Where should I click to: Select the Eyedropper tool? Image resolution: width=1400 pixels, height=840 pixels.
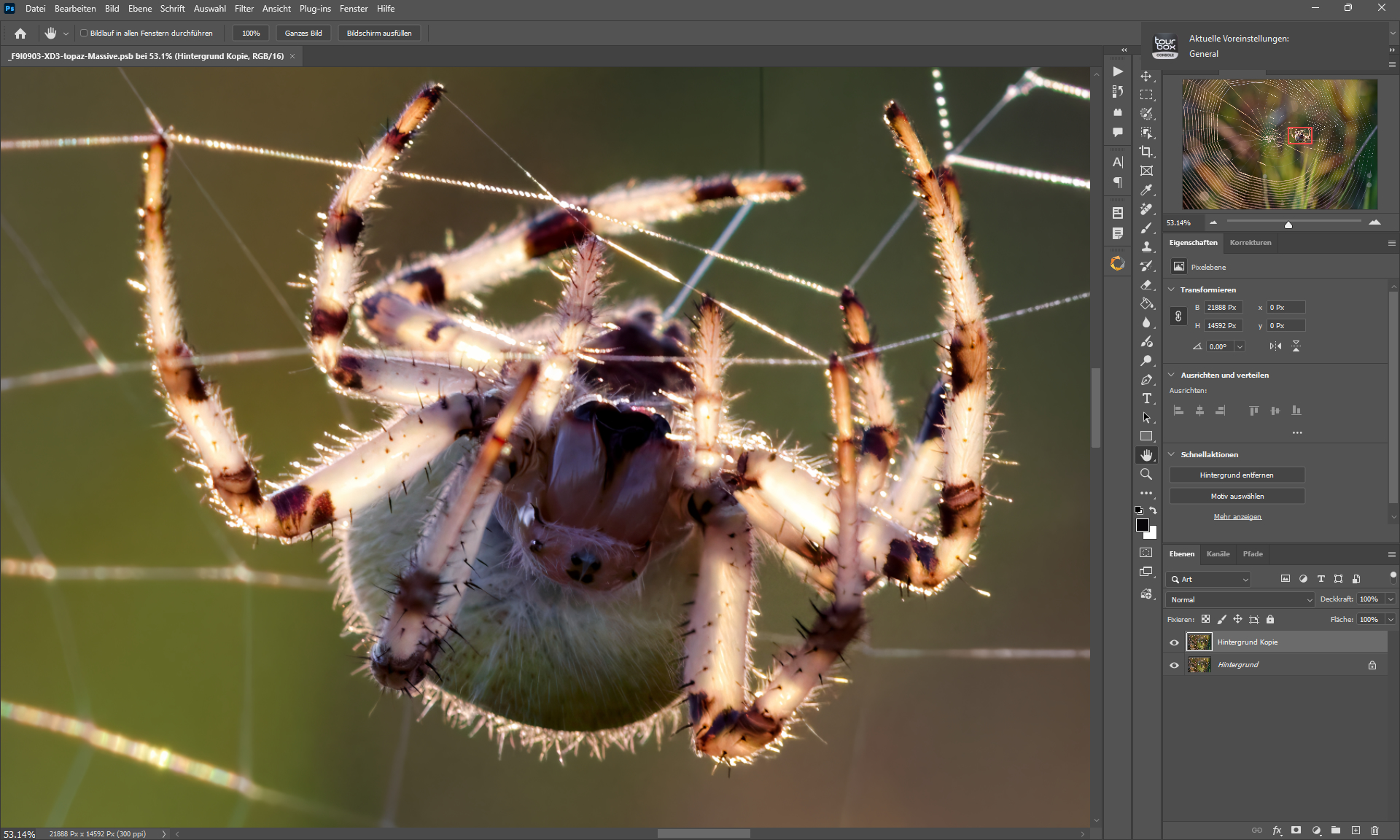(x=1146, y=190)
